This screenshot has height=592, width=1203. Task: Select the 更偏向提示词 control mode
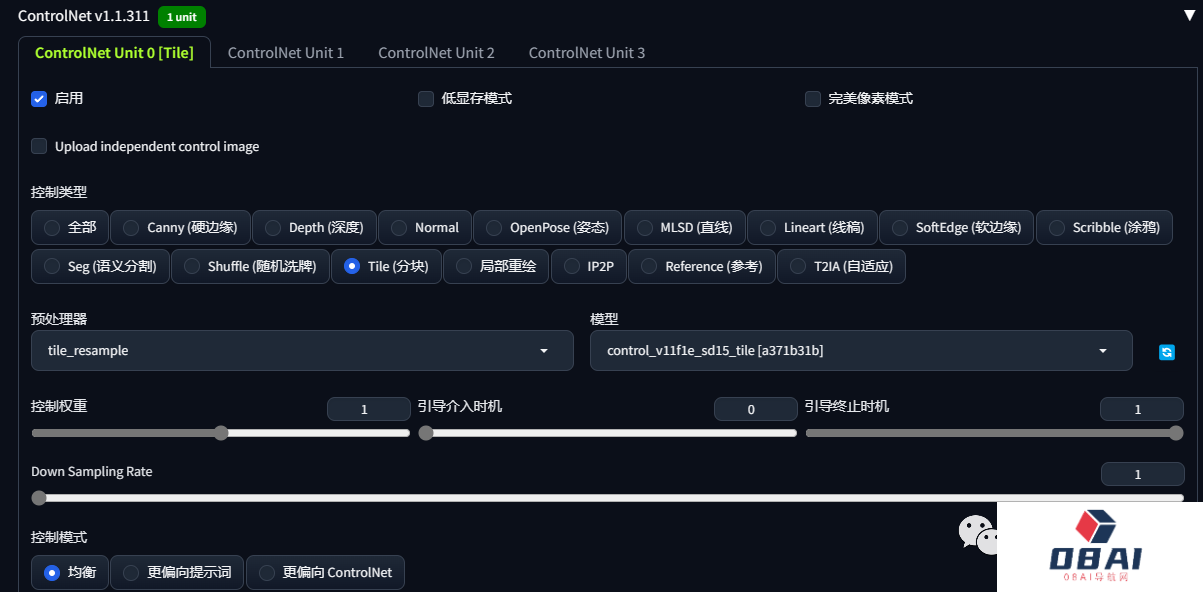177,573
